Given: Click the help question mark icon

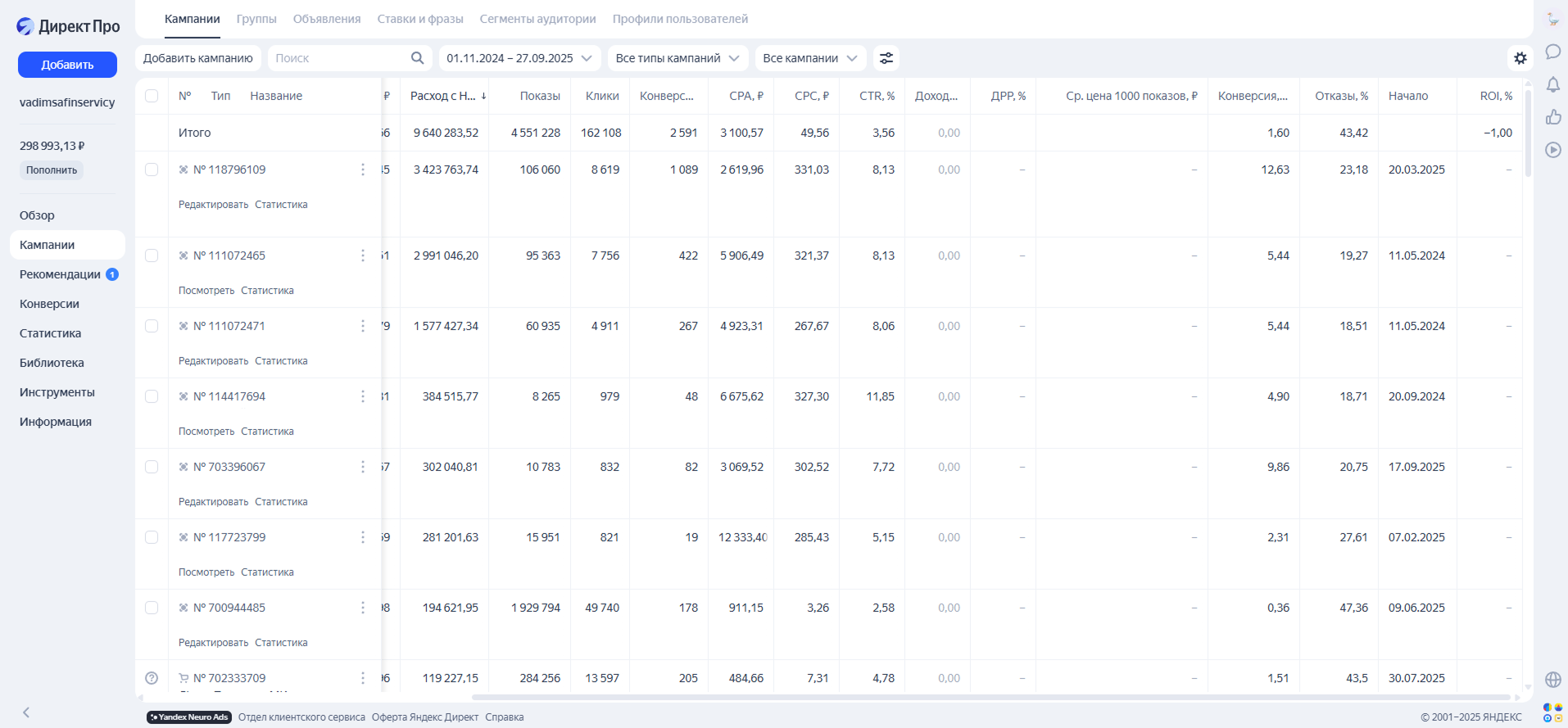Looking at the screenshot, I should (152, 678).
